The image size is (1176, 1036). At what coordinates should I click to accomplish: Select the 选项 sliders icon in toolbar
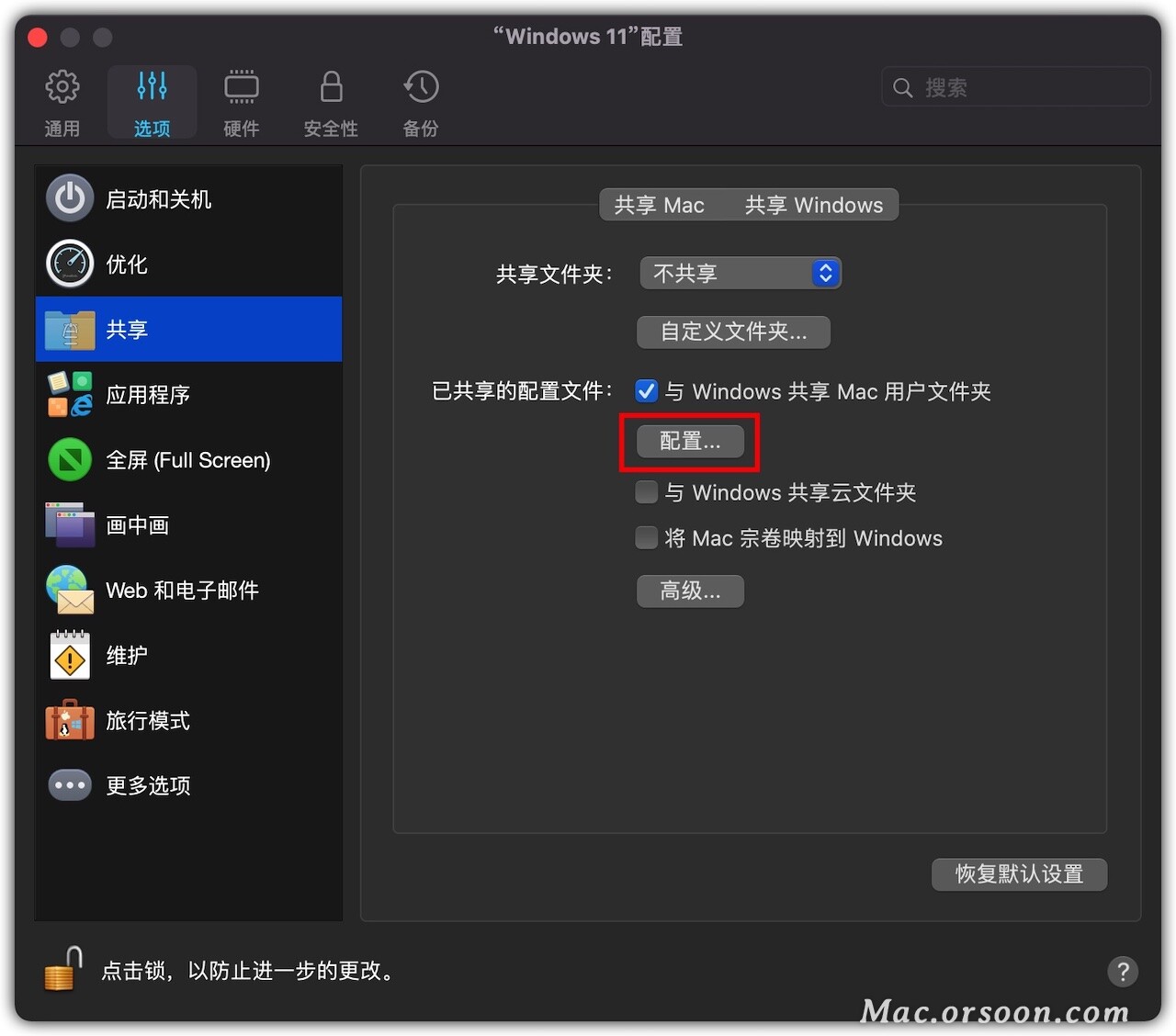click(x=152, y=86)
